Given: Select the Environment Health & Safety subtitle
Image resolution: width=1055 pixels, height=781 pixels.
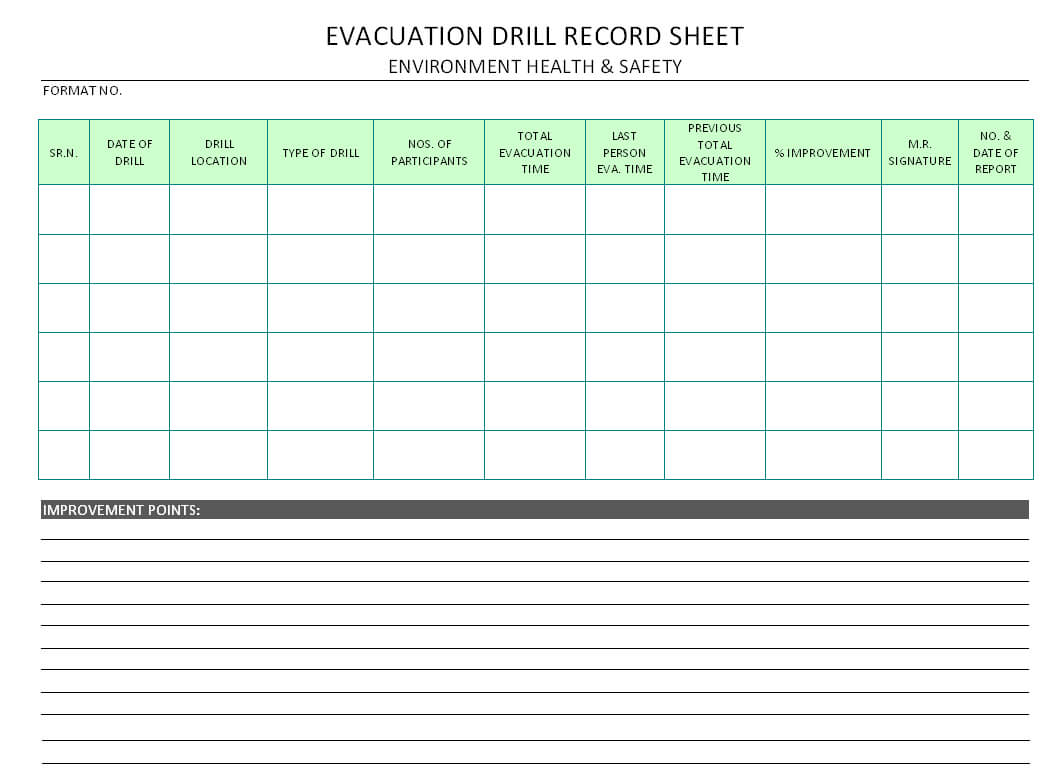Looking at the screenshot, I should 534,67.
